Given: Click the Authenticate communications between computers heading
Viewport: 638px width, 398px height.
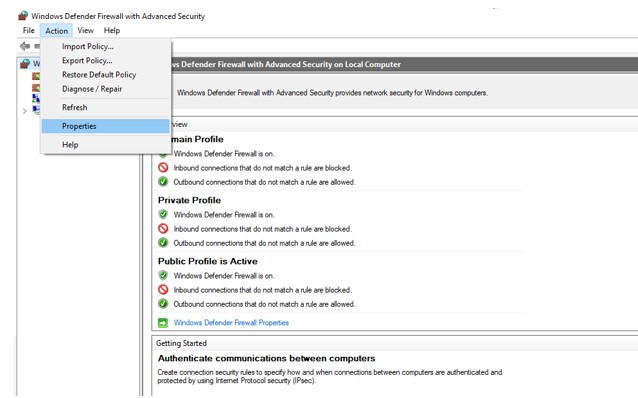Looking at the screenshot, I should pyautogui.click(x=267, y=359).
